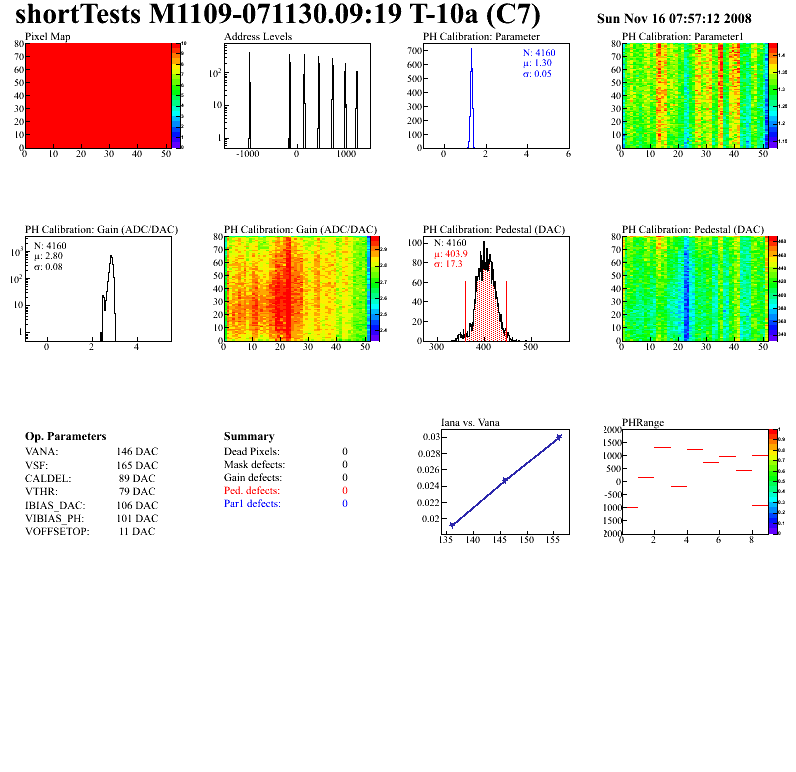Click the blue Par1 defects label
This screenshot has height=772, width=796.
tap(252, 504)
